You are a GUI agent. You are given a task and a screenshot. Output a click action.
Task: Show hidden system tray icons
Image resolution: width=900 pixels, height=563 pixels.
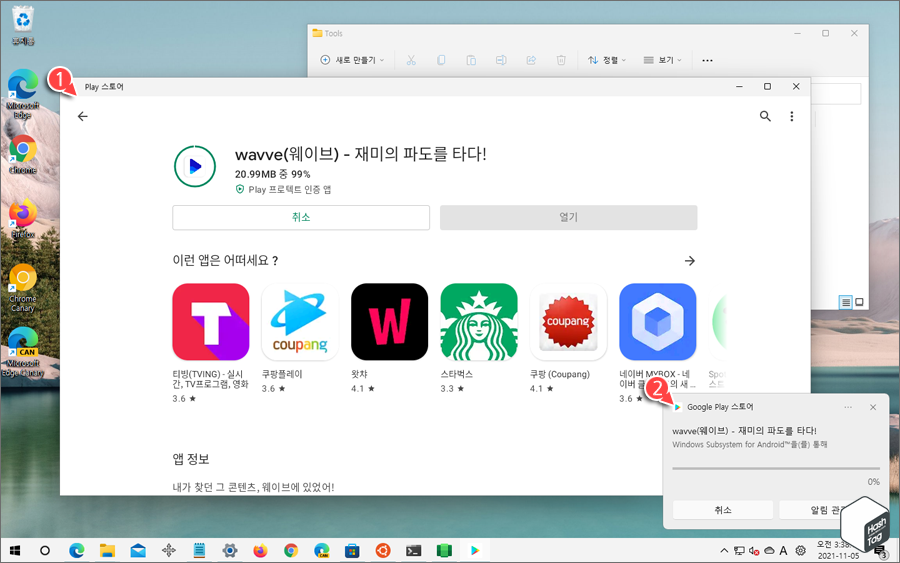(724, 551)
